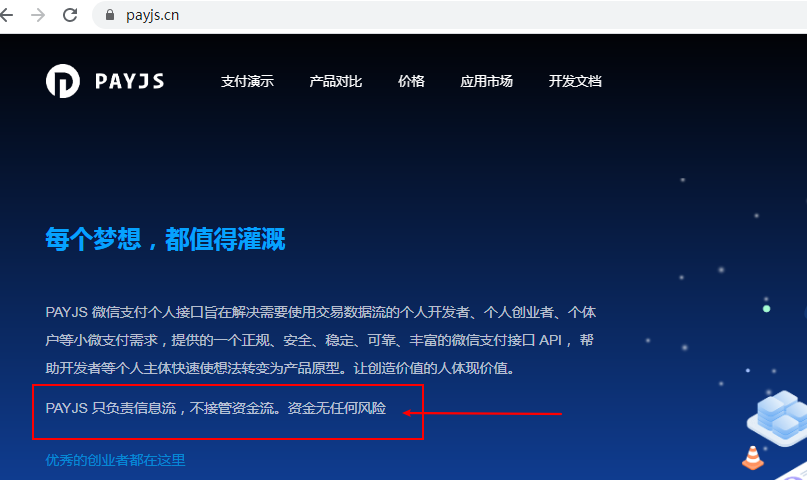
Task: View site info via the lock icon
Action: pos(110,15)
